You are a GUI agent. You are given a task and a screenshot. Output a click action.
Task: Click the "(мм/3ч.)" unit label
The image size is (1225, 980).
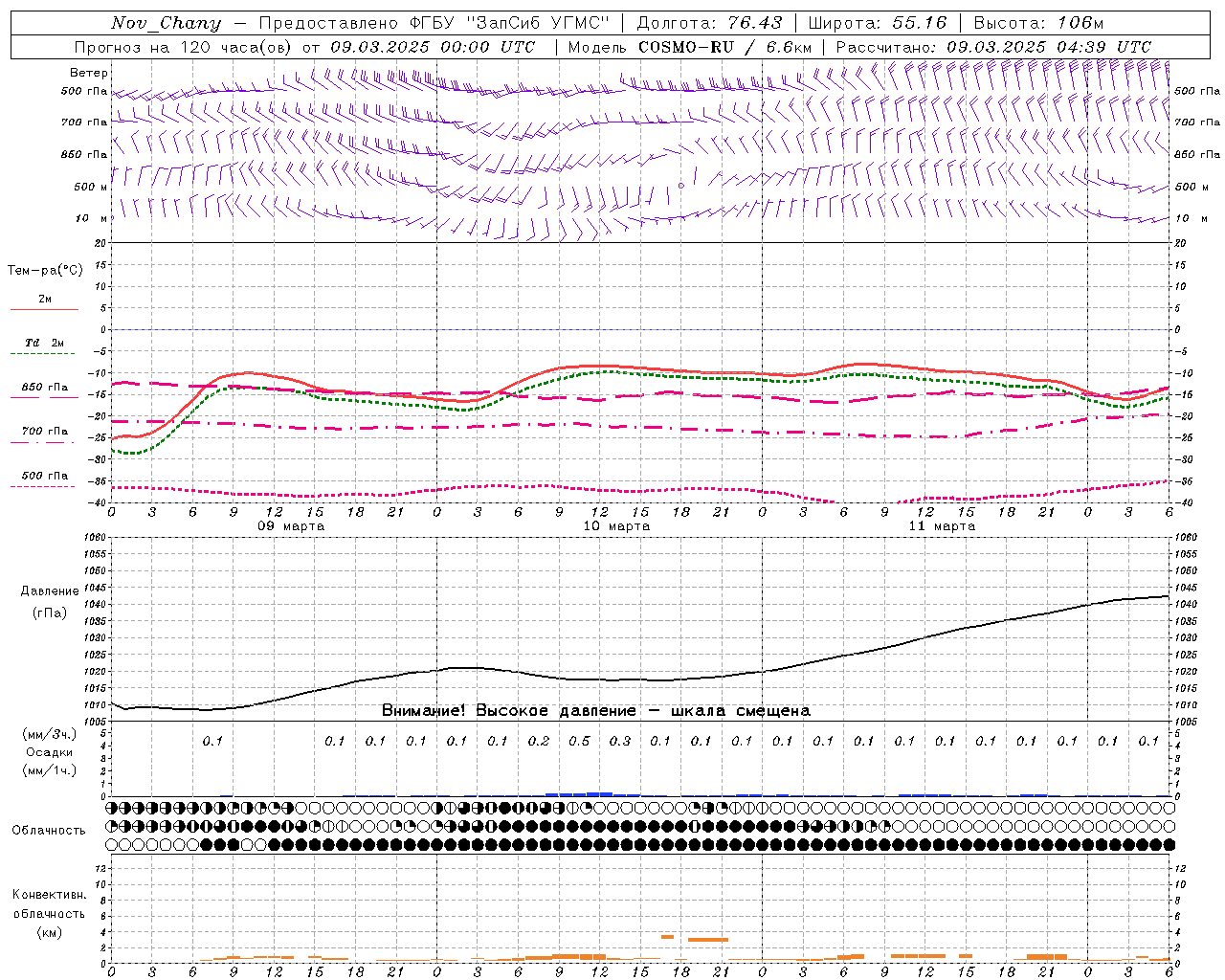[x=49, y=734]
